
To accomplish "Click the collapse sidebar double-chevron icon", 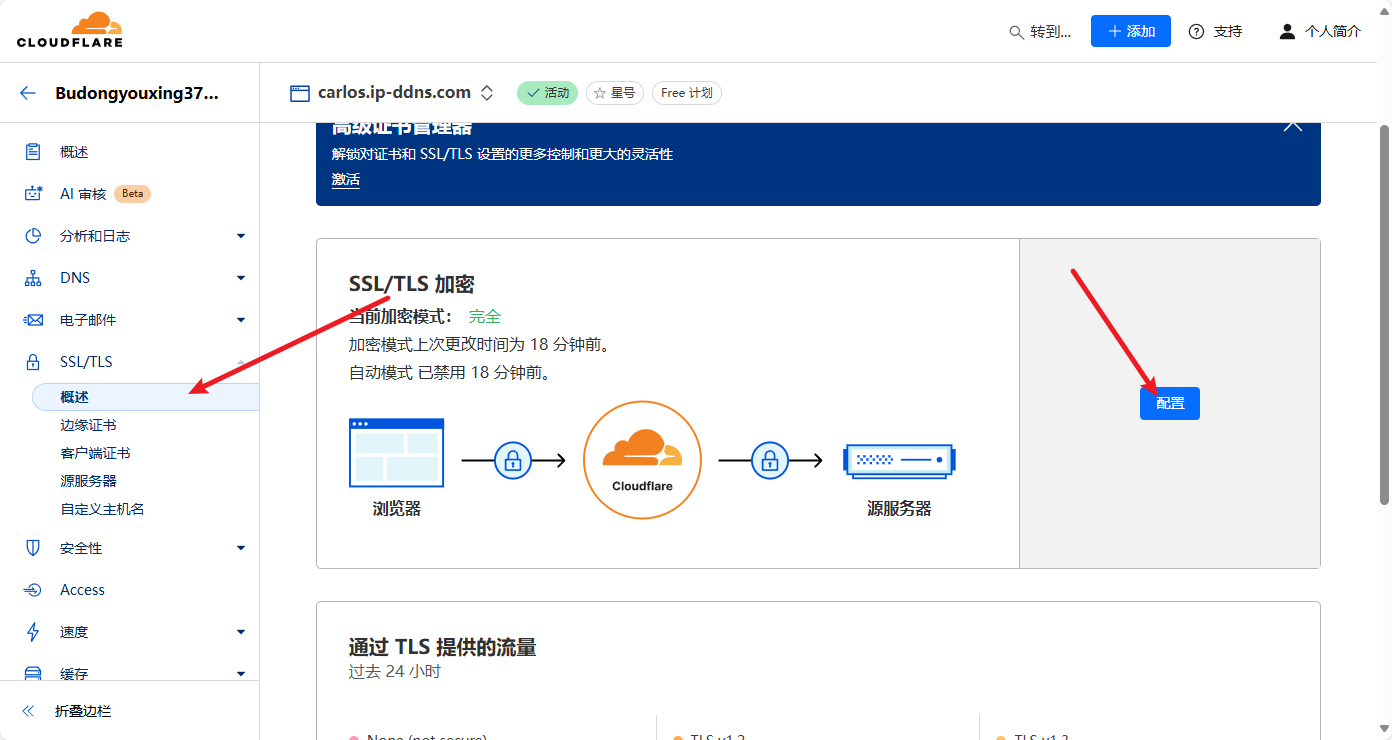I will pos(28,711).
